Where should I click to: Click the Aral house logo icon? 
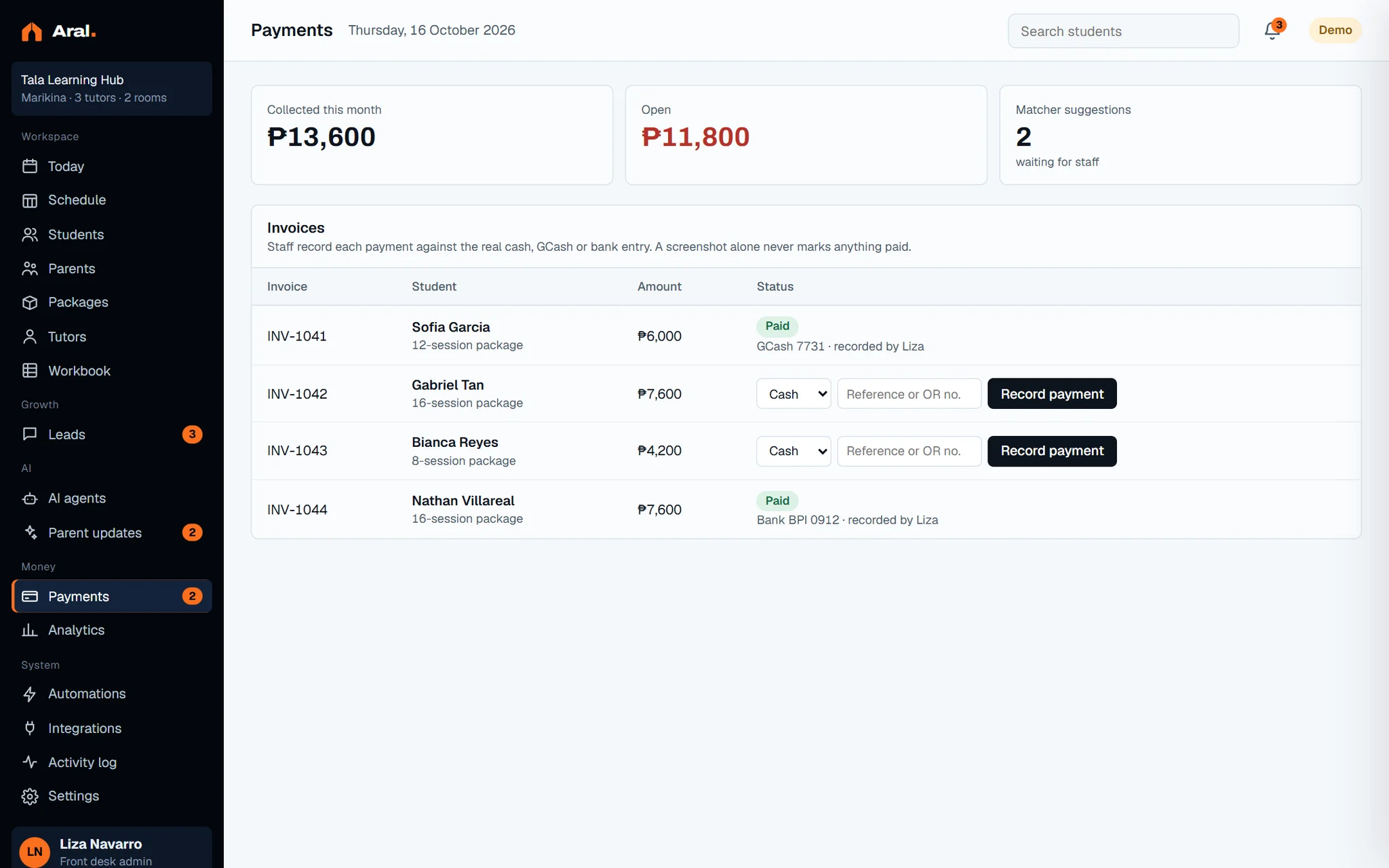(31, 31)
